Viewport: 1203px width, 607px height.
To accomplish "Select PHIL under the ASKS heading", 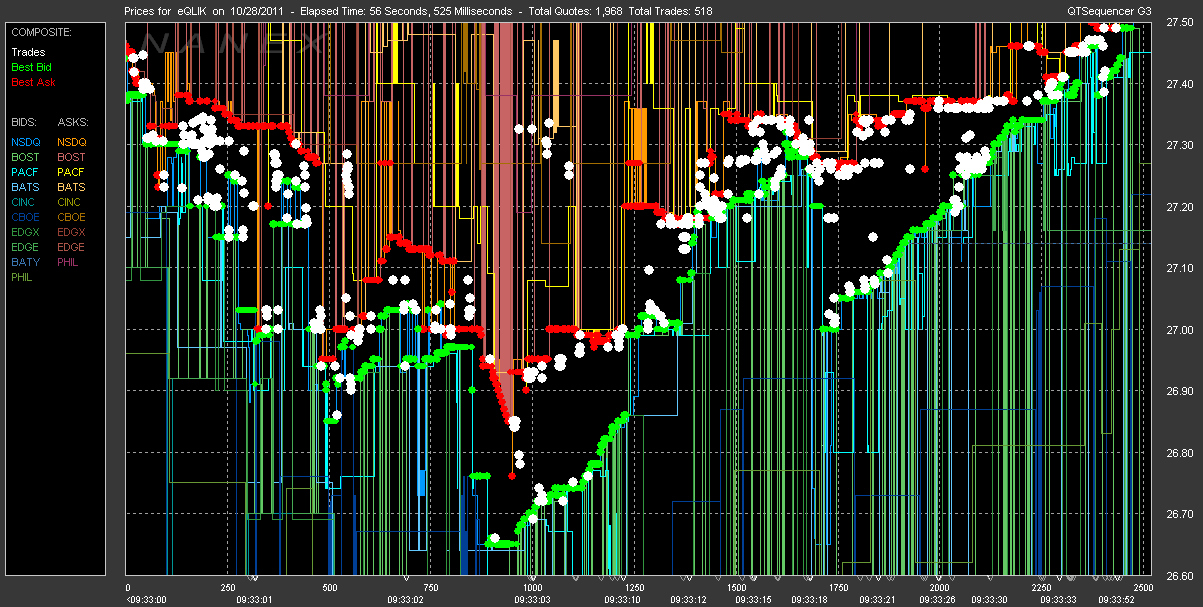I will point(69,262).
